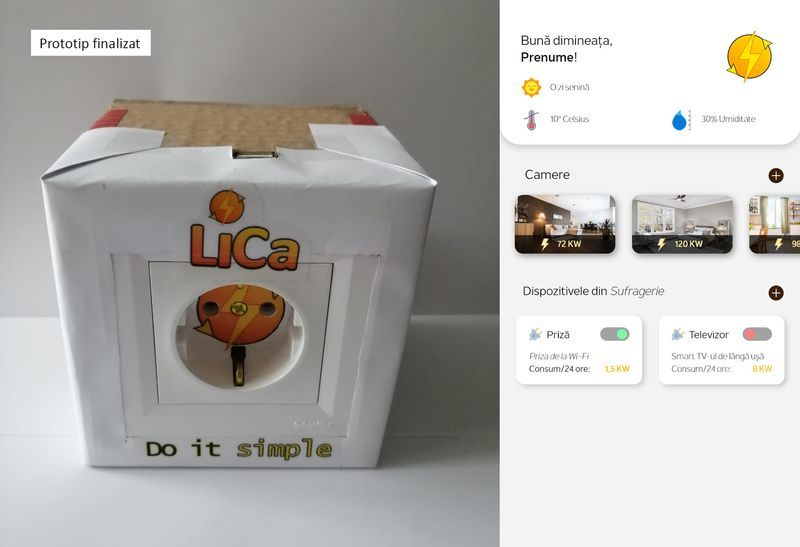800x547 pixels.
Task: Add a new room with Camere plus
Action: tap(776, 176)
